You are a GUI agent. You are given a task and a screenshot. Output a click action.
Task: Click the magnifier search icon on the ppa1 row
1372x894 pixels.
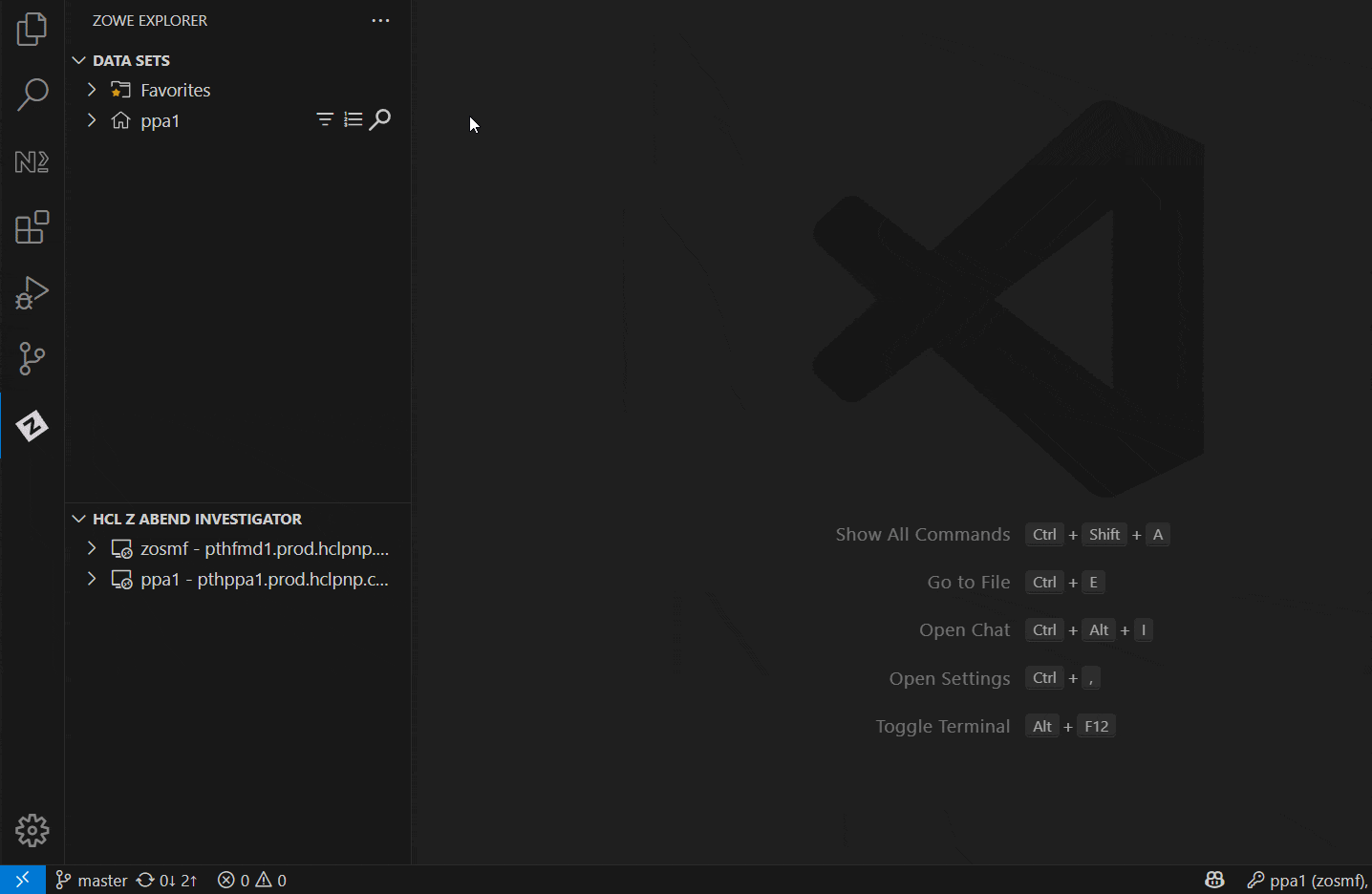click(380, 119)
